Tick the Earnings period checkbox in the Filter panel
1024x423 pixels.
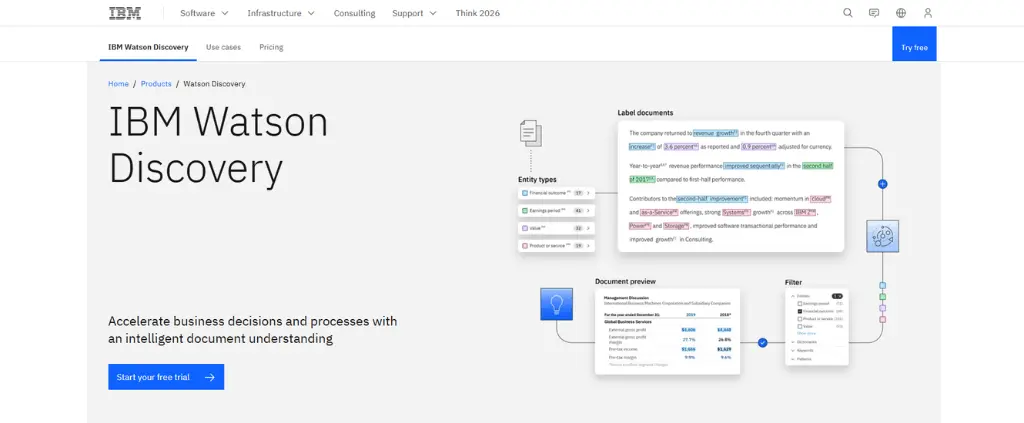[x=800, y=304]
